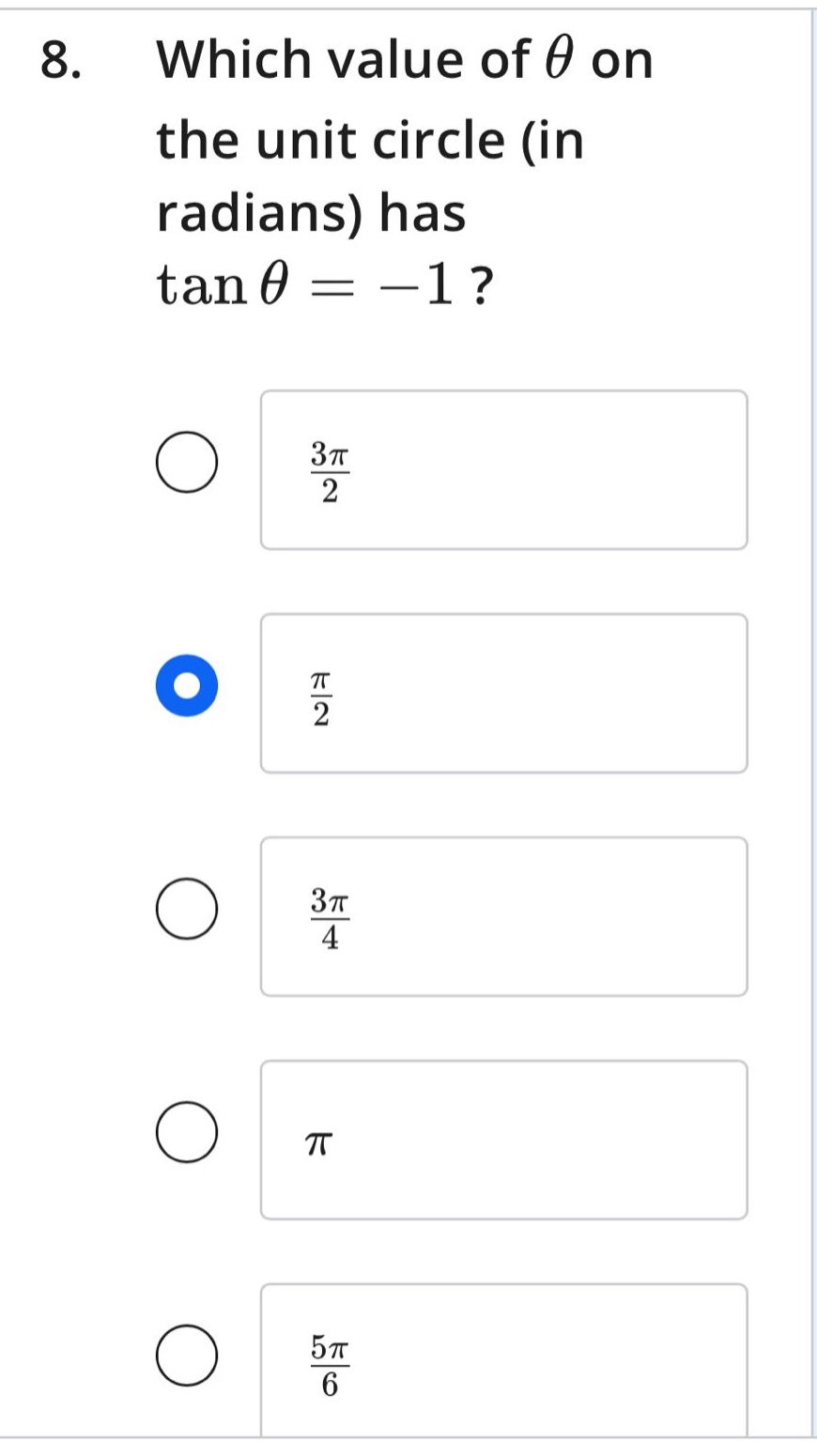Select the radio button for 3π/2

click(x=188, y=463)
